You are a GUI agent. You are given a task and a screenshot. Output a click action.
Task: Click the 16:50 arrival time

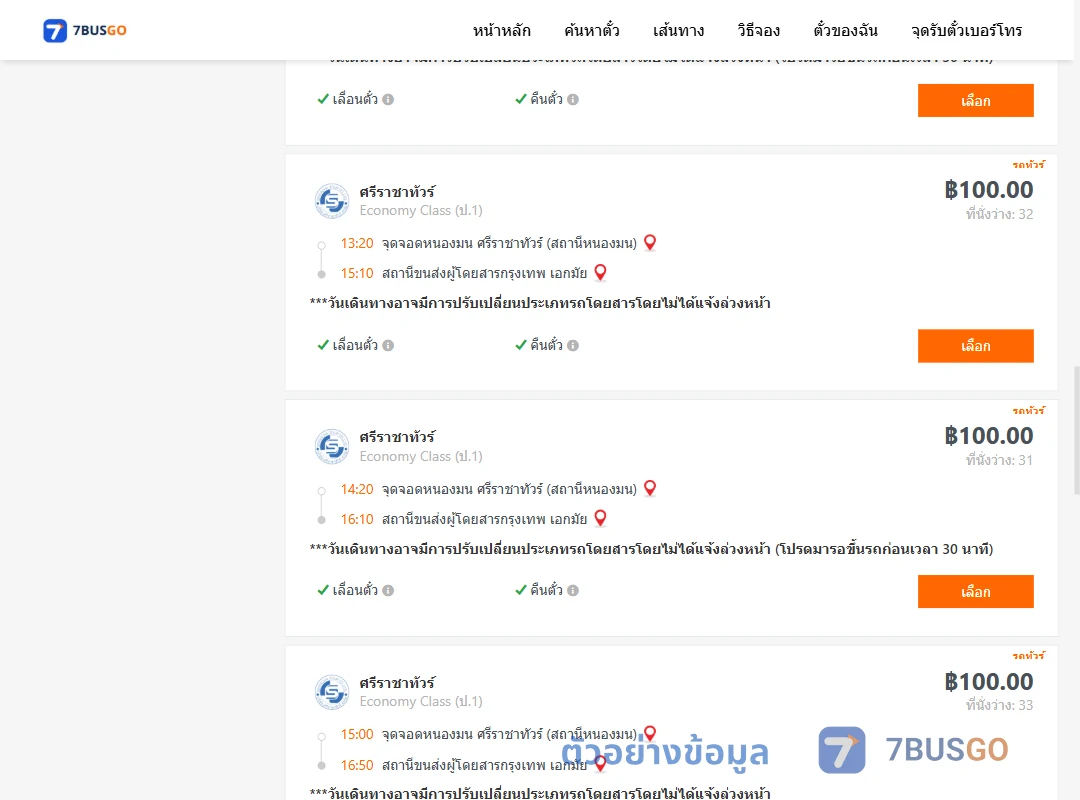357,766
